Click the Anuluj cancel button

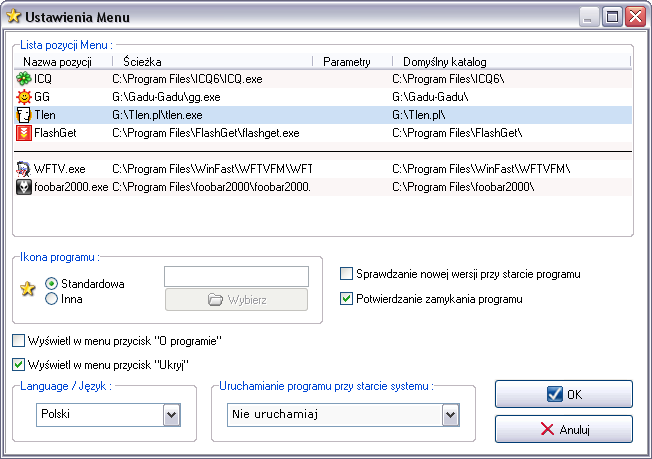(x=564, y=429)
